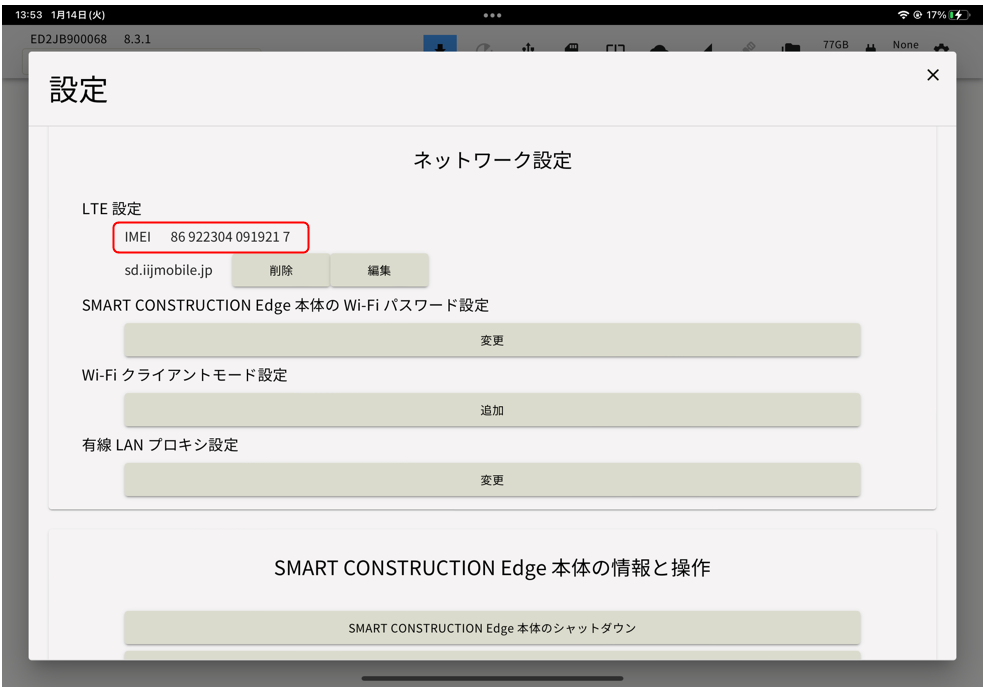The width and height of the screenshot is (993, 695).
Task: Tap the 77GB storage indicator
Action: click(835, 45)
